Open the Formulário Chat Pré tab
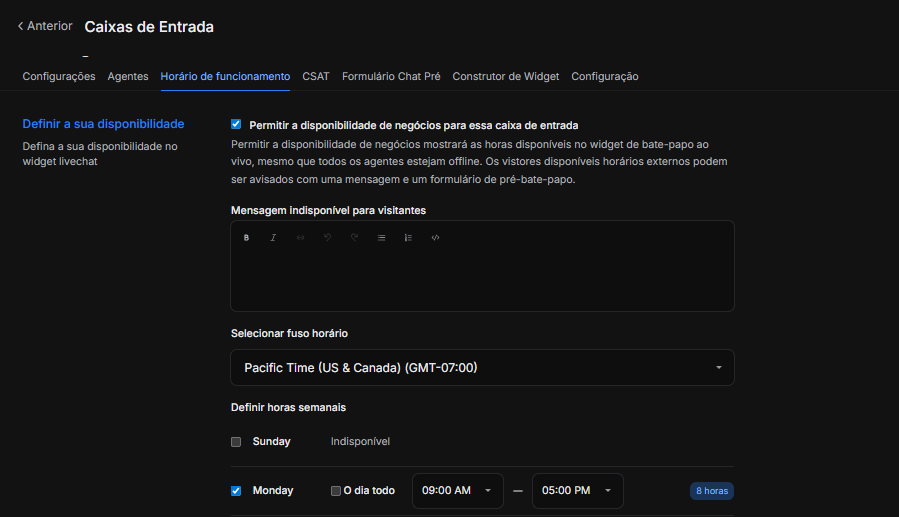This screenshot has height=517, width=899. (391, 77)
